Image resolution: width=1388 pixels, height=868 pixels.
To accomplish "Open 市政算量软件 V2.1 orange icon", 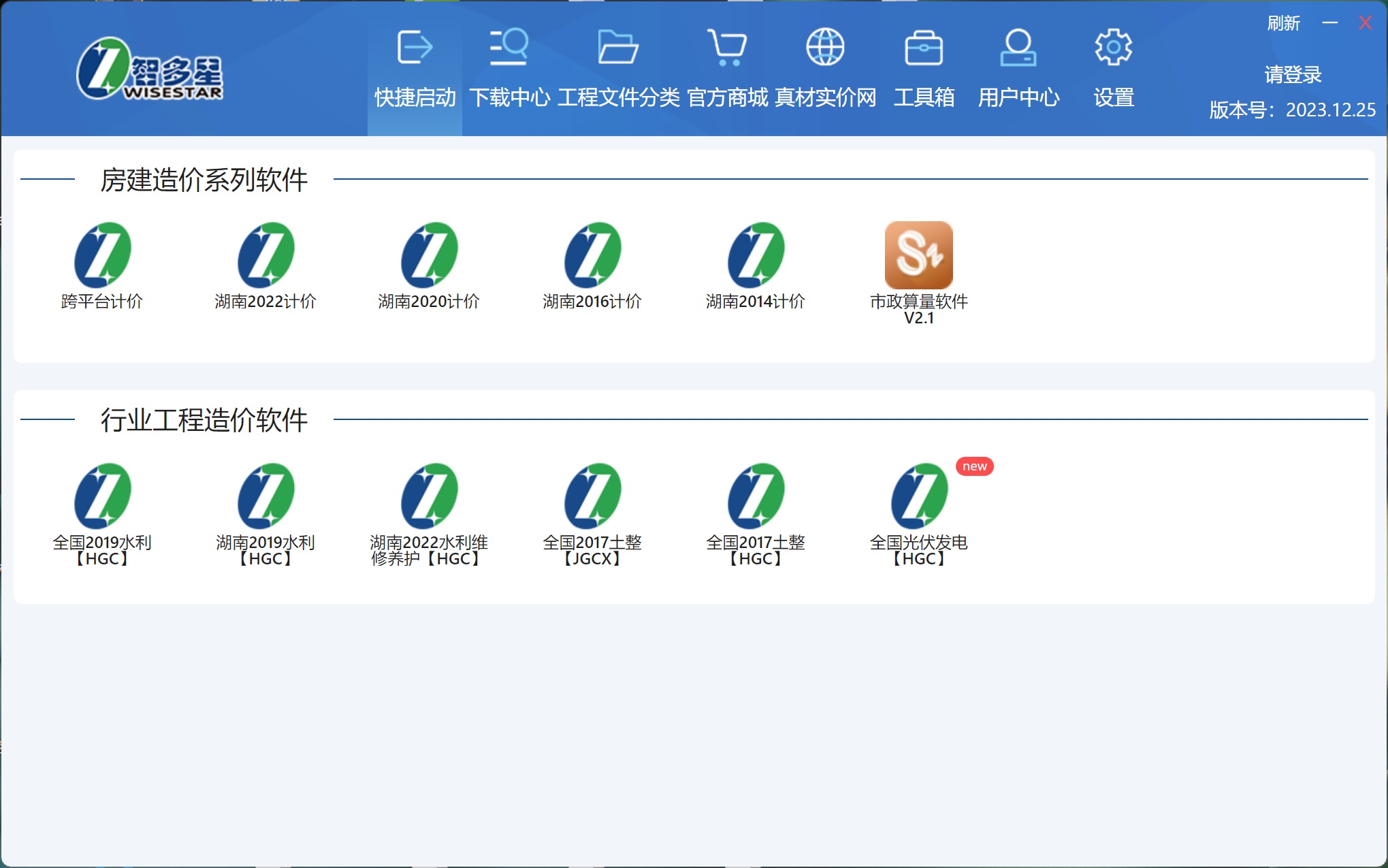I will 918,256.
